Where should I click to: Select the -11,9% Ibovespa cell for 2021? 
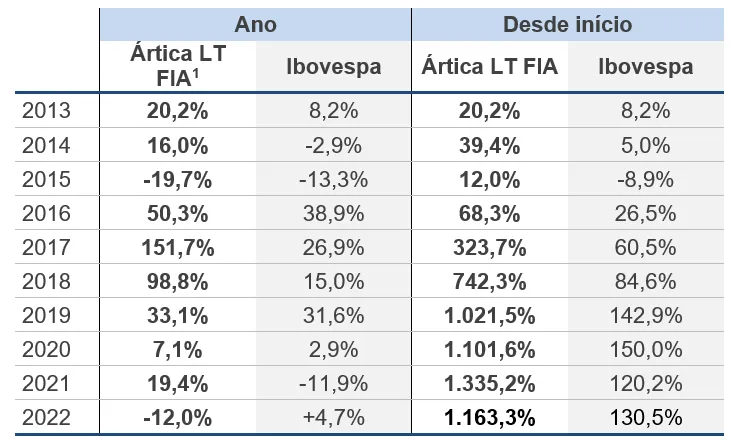pyautogui.click(x=332, y=385)
